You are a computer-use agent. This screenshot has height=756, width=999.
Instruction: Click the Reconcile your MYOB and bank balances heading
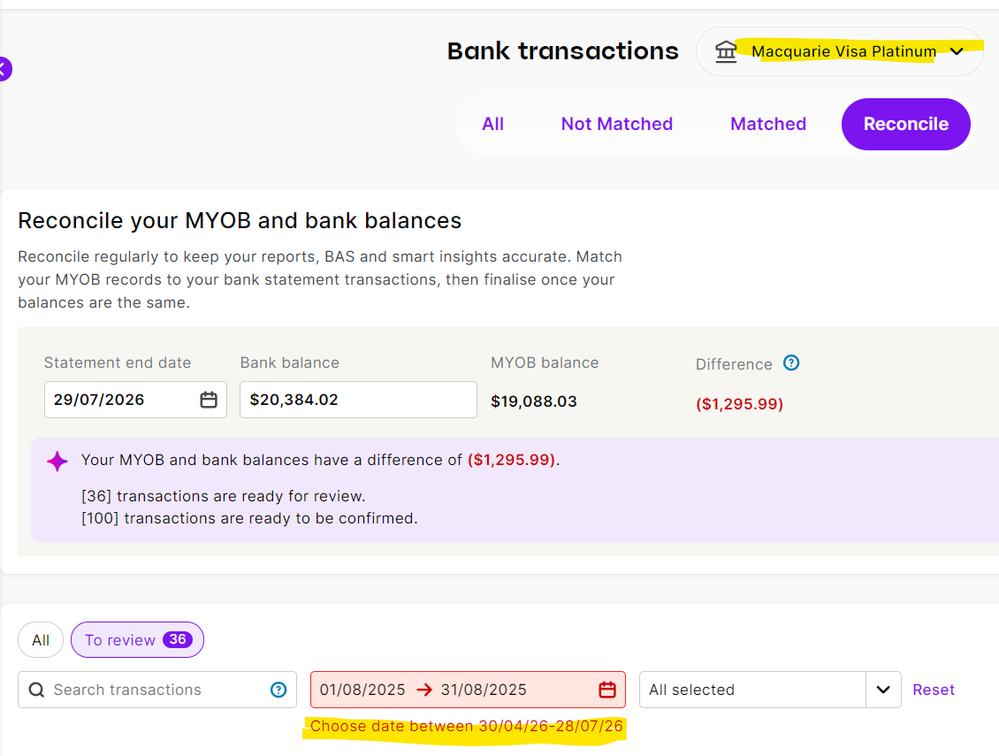click(x=240, y=220)
